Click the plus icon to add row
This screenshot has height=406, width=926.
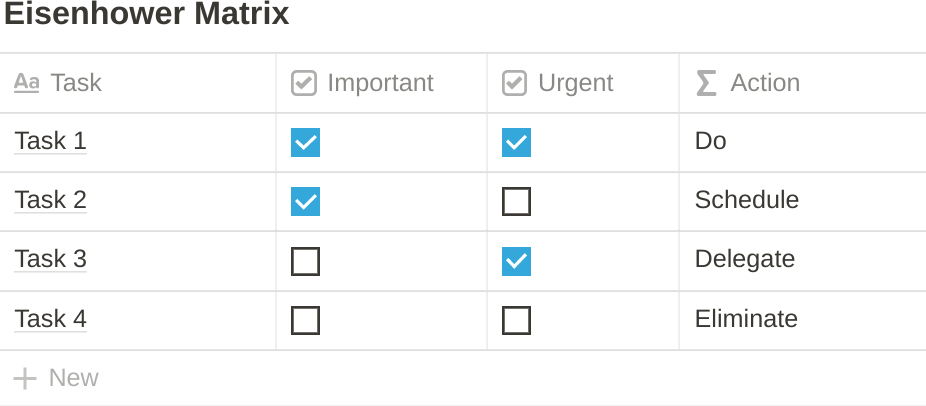tap(25, 378)
